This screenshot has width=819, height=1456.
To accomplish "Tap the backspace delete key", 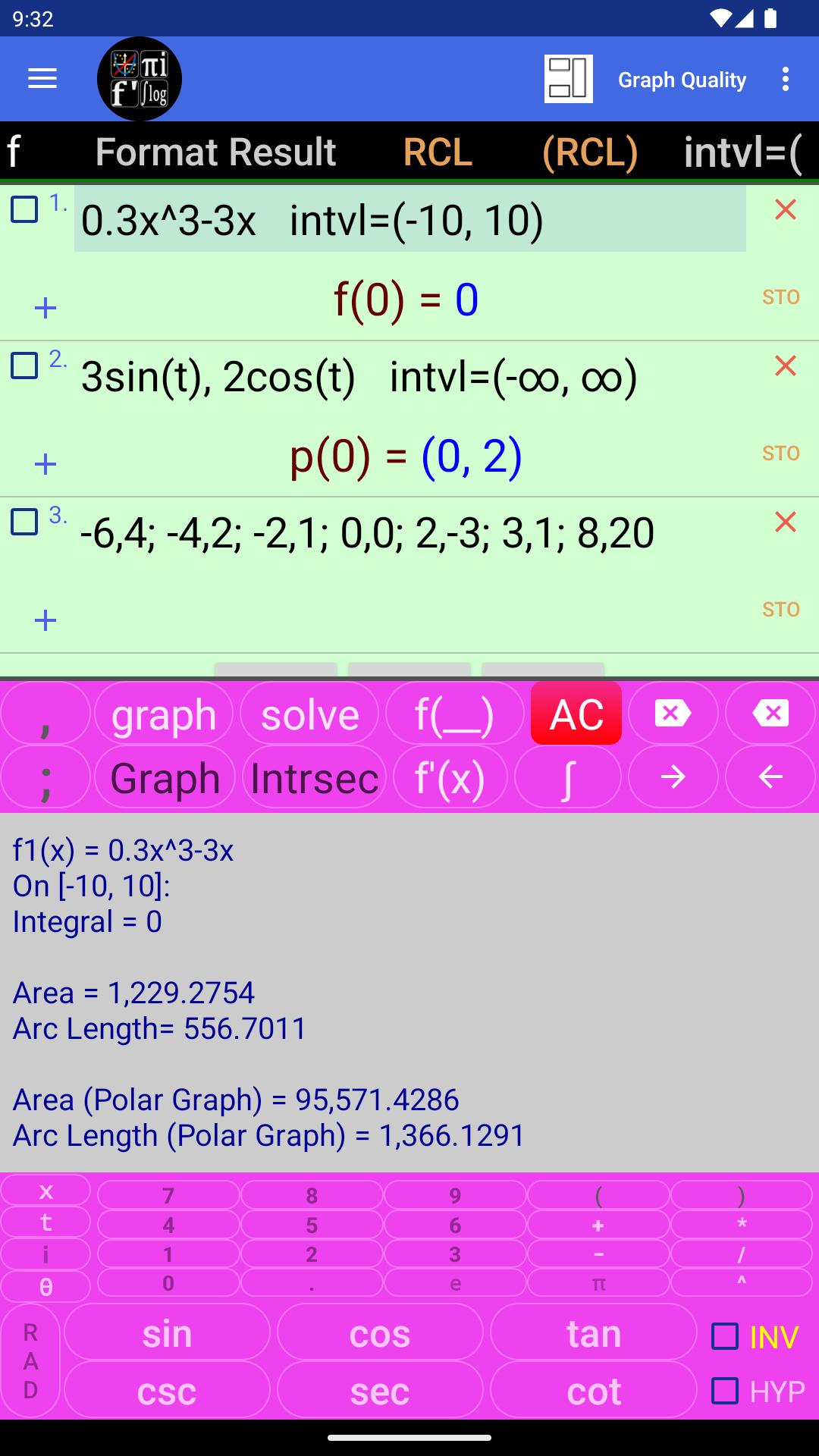I will pyautogui.click(x=770, y=713).
